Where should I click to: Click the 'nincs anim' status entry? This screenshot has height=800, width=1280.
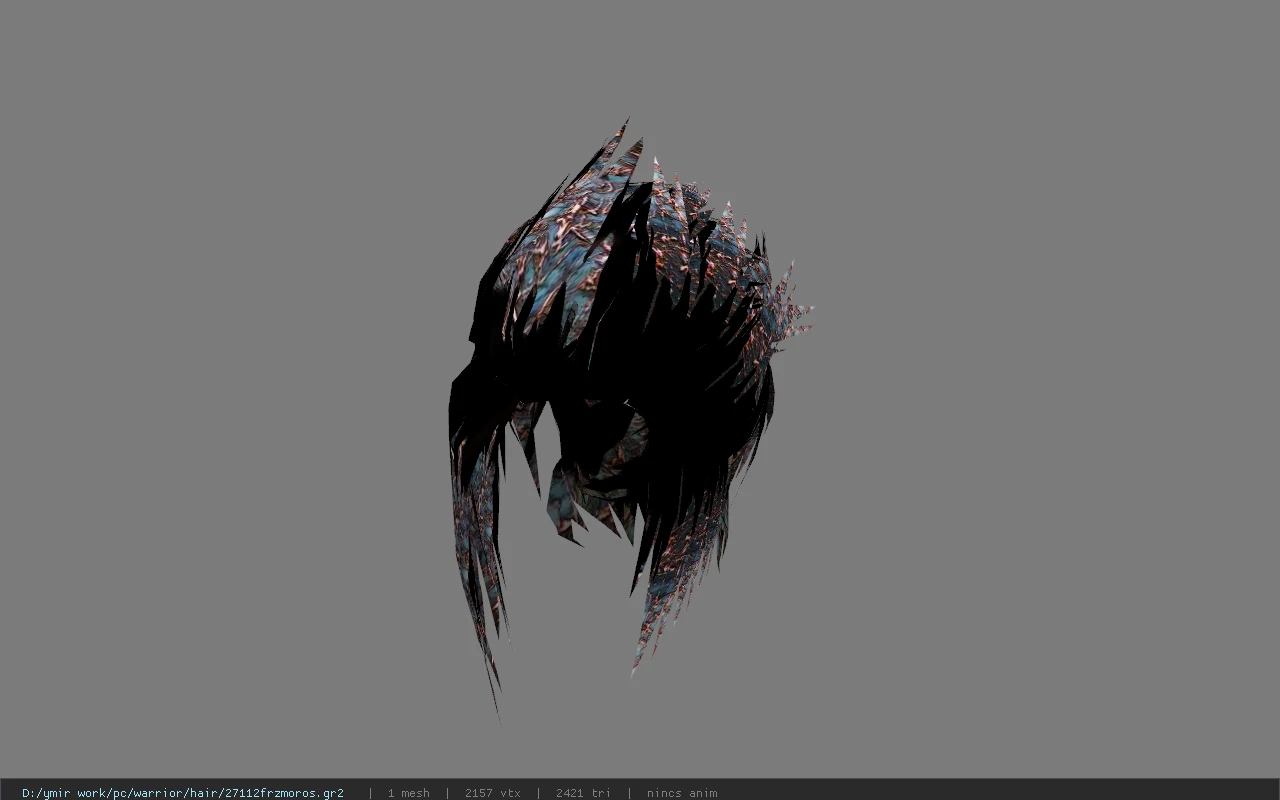coord(682,793)
